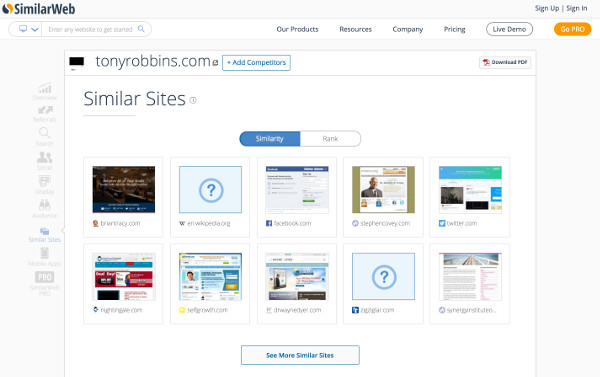
Task: Open the Mobile Apps sidebar section
Action: [x=44, y=257]
